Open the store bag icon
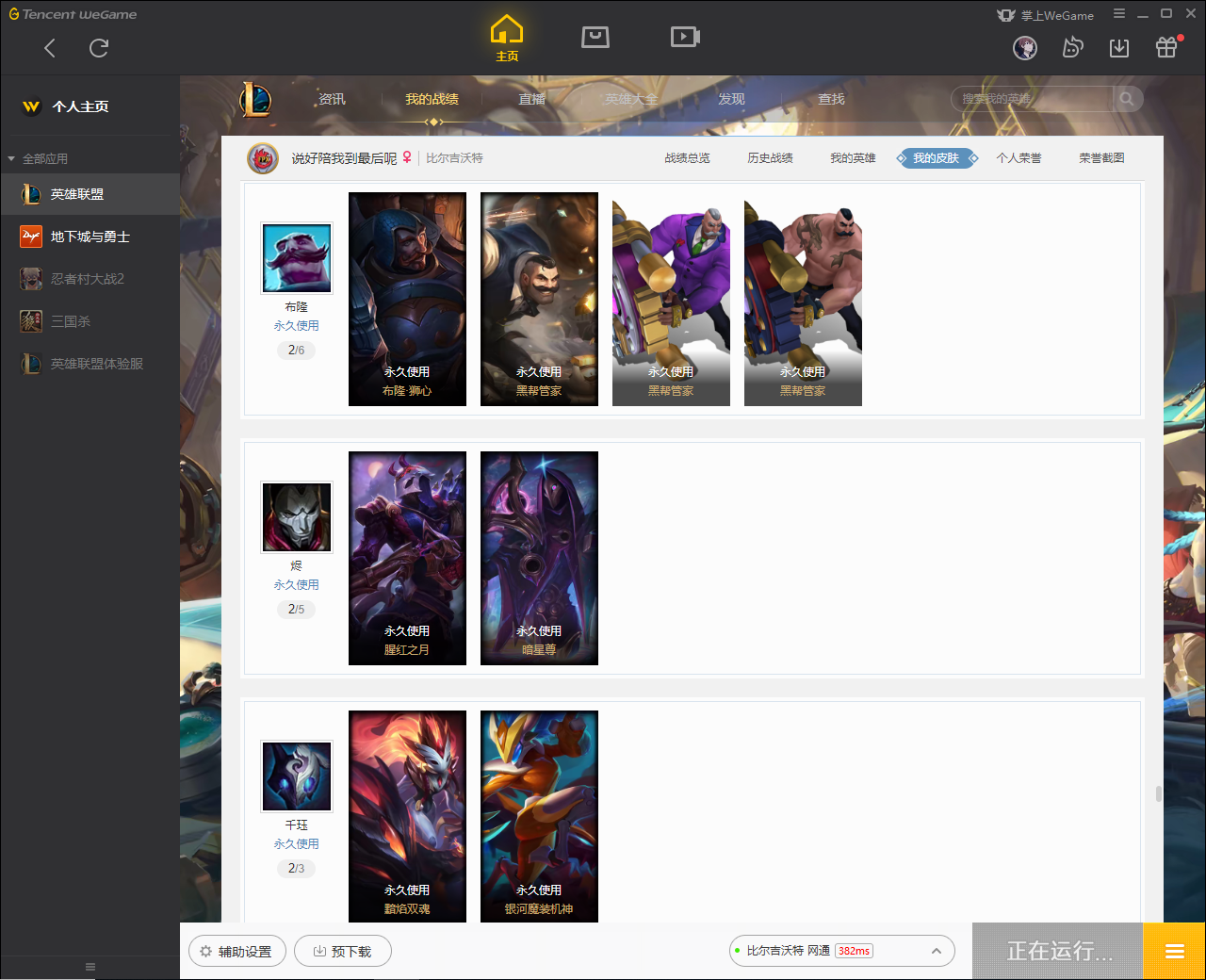 [595, 37]
